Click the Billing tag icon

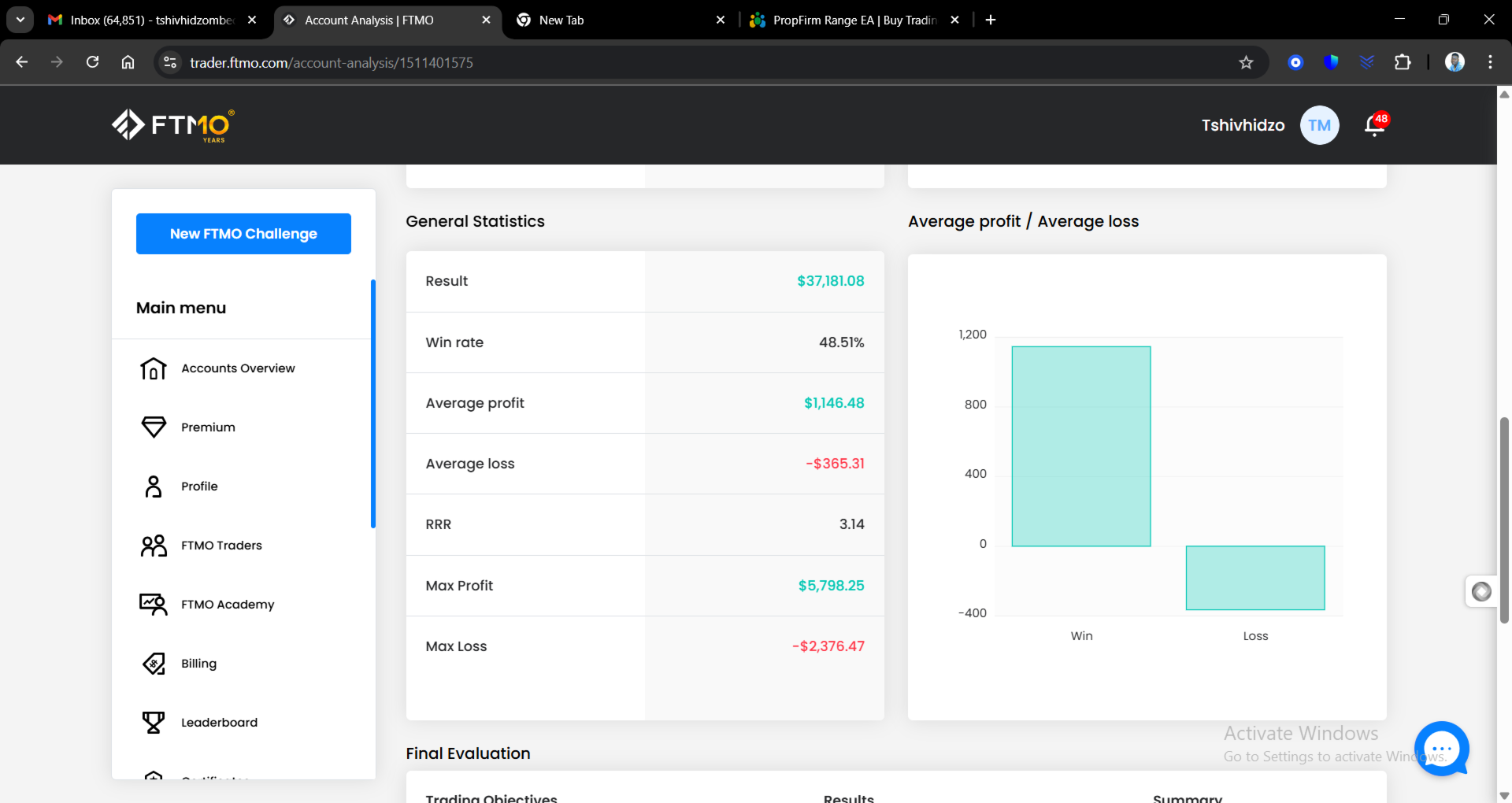[x=154, y=664]
